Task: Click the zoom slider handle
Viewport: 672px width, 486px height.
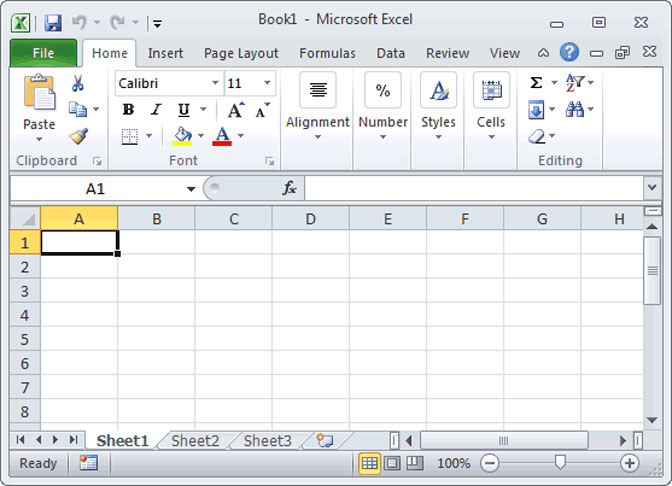Action: 560,462
